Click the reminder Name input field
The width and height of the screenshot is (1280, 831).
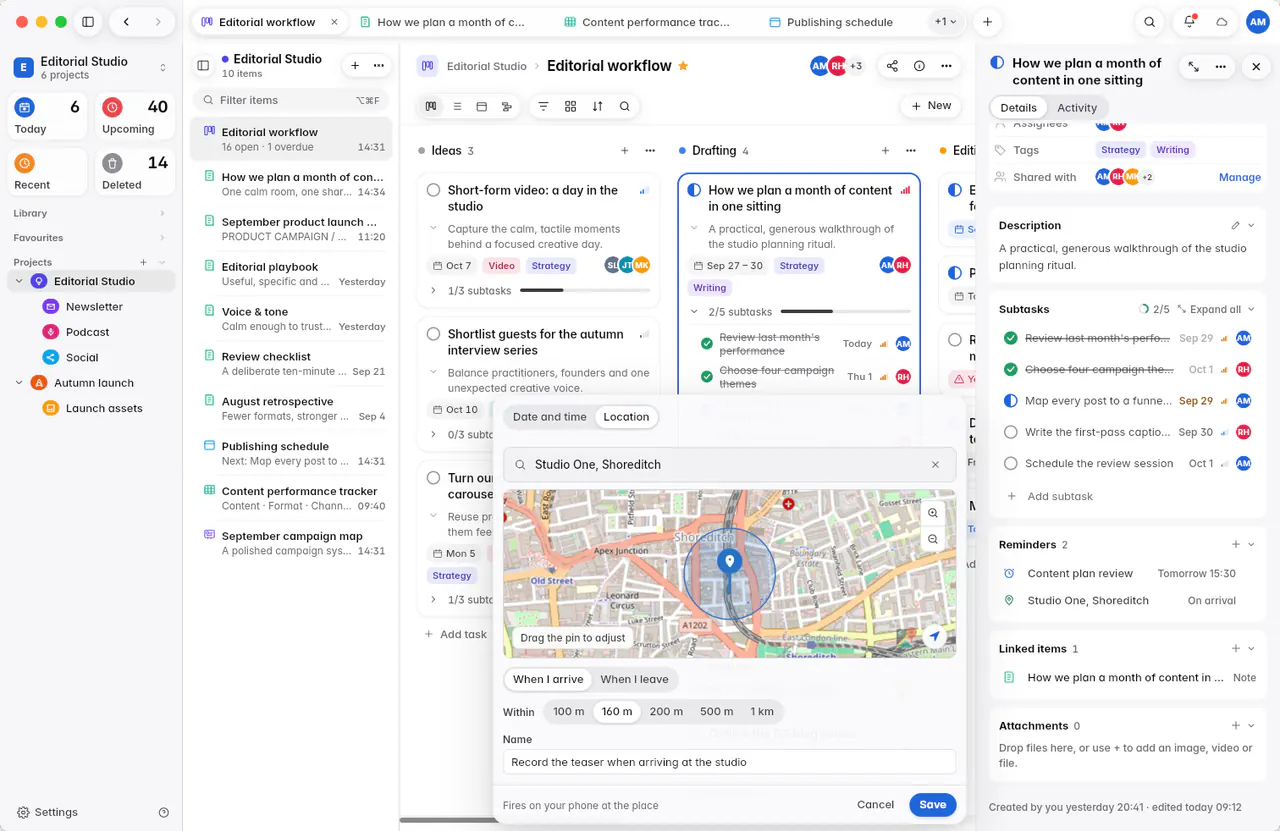point(729,762)
